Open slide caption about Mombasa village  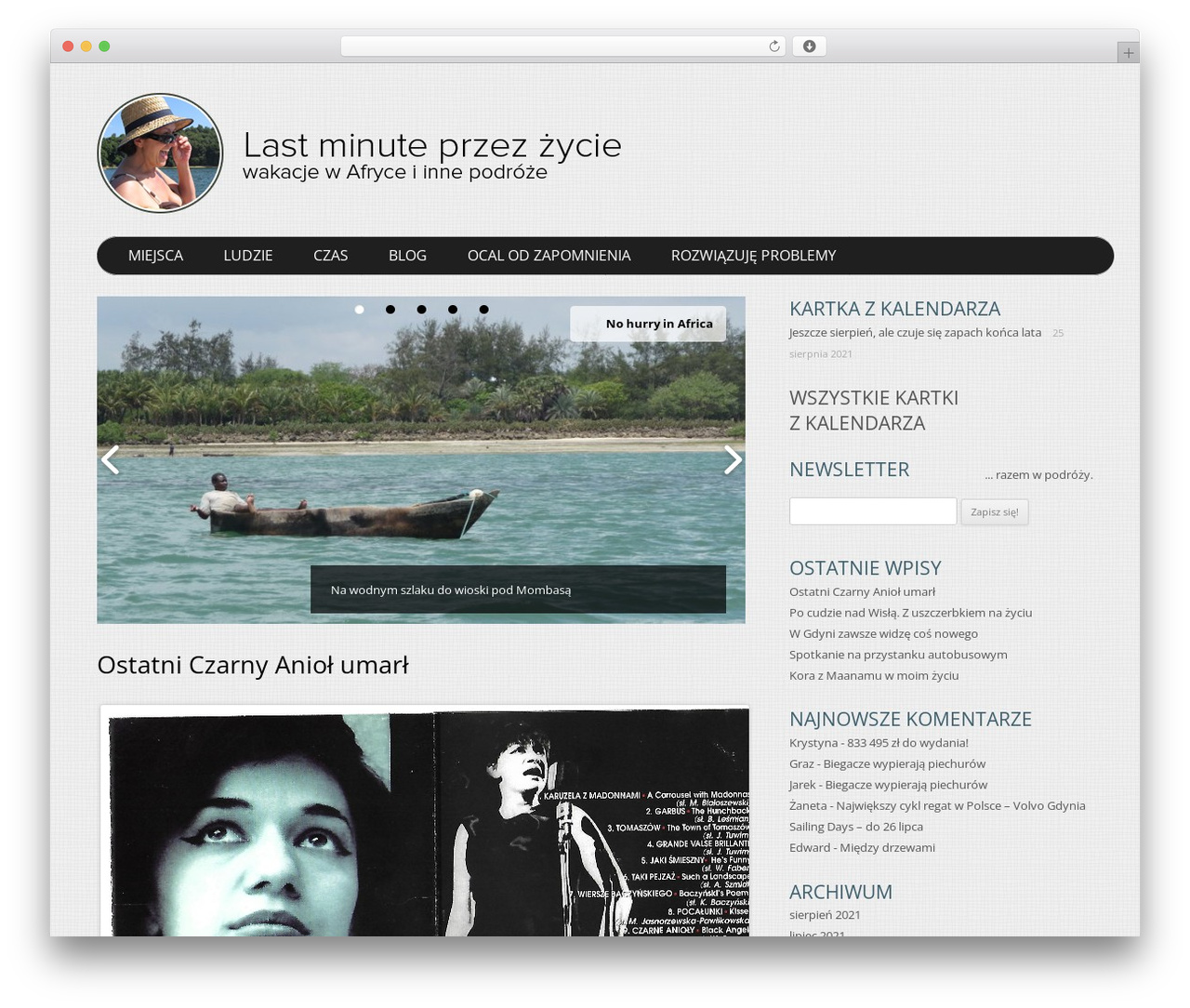pos(518,590)
